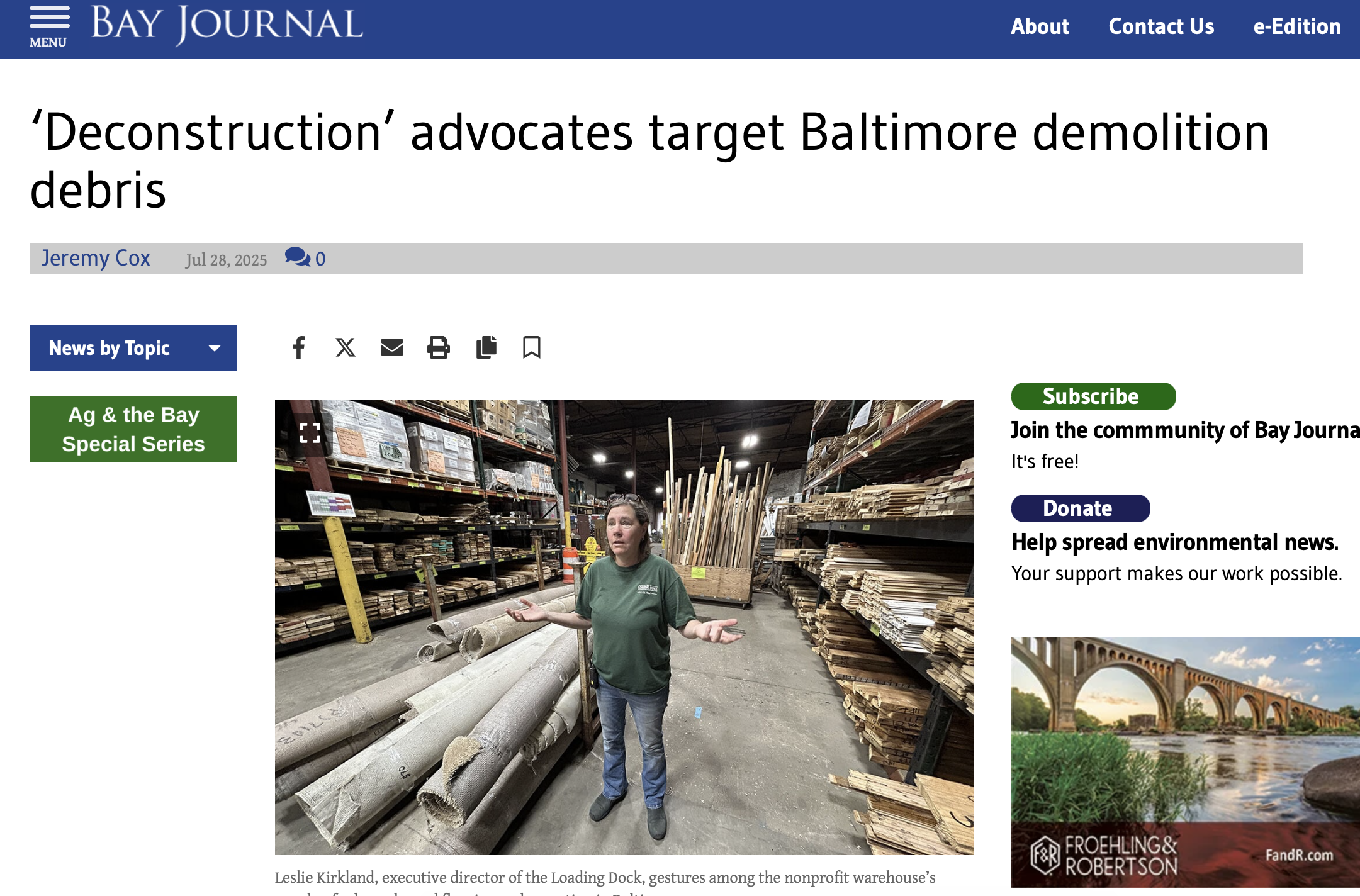Click 'Your support makes our work possible.'
Image resolution: width=1360 pixels, height=896 pixels.
pyautogui.click(x=1177, y=573)
